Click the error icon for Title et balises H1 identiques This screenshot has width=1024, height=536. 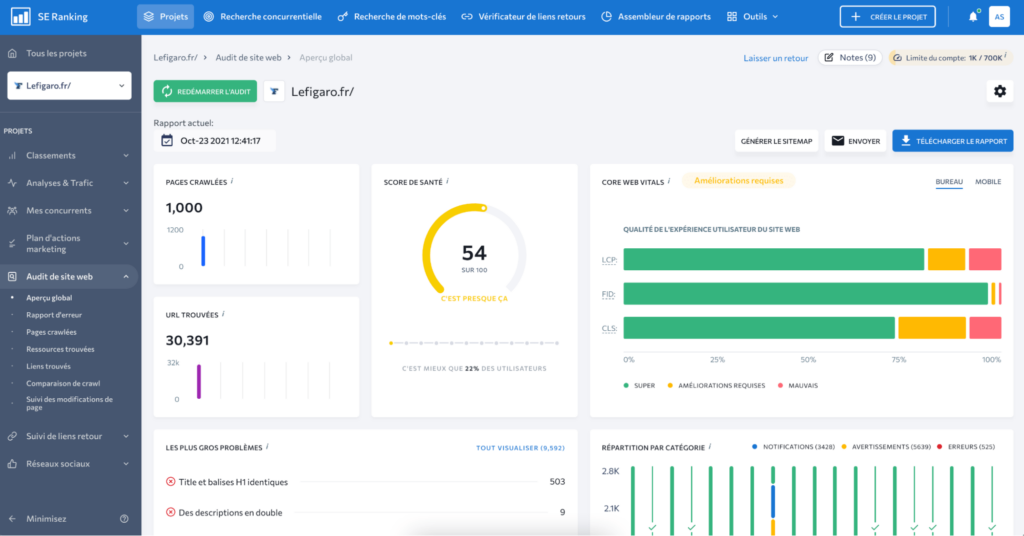(170, 482)
